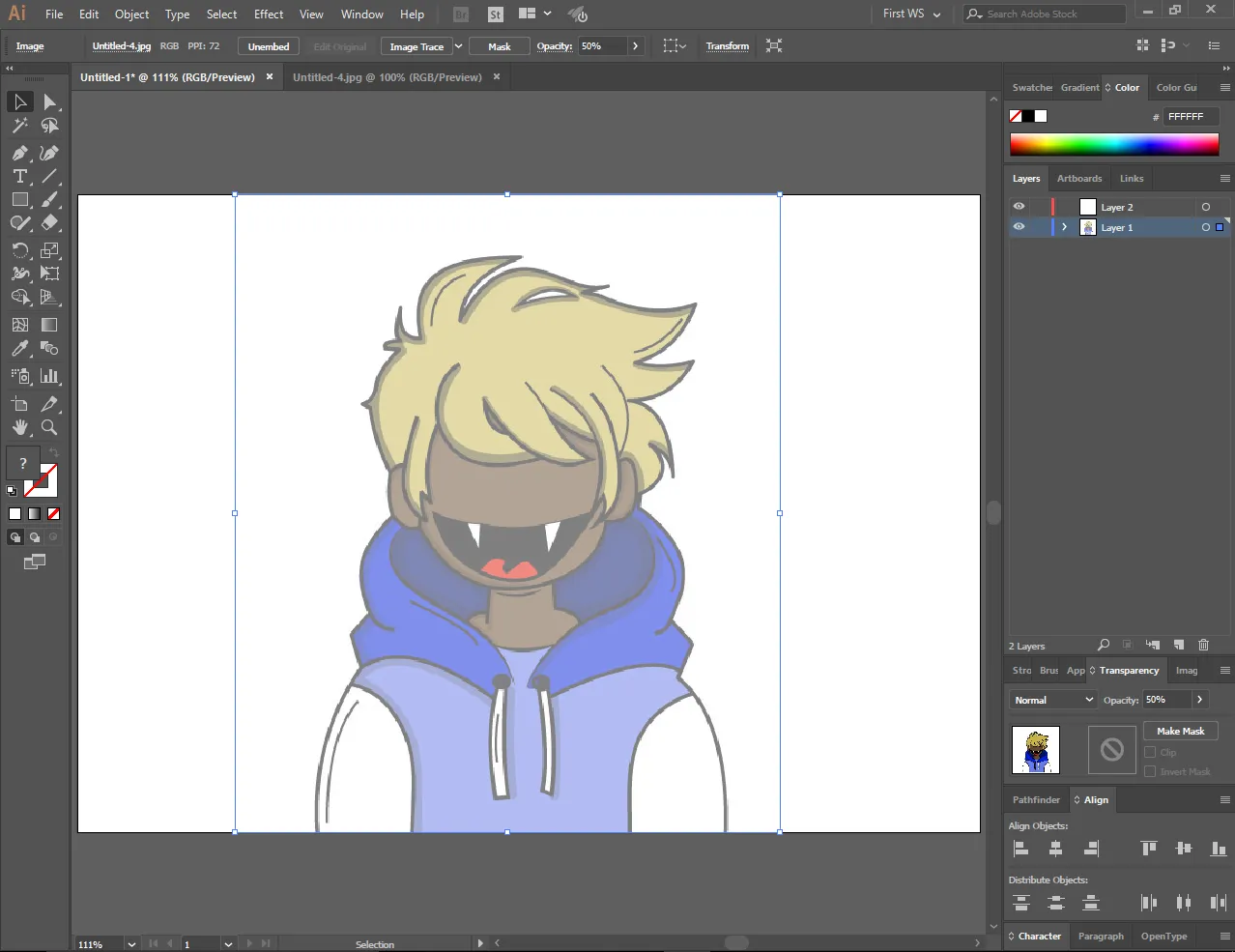Switch to the Gradient tab
The height and width of the screenshot is (952, 1235).
coord(1079,88)
